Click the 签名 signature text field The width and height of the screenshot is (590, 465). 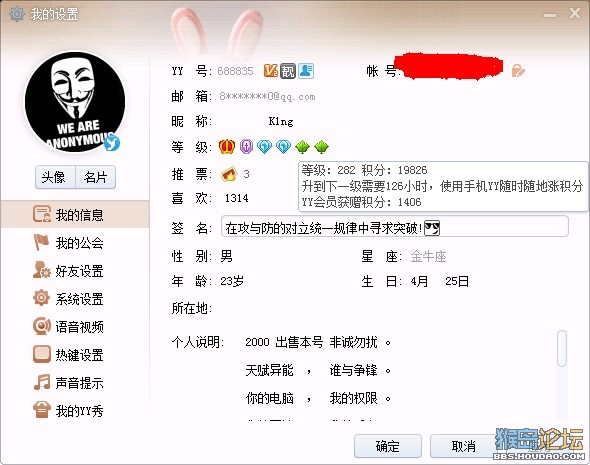pyautogui.click(x=395, y=226)
